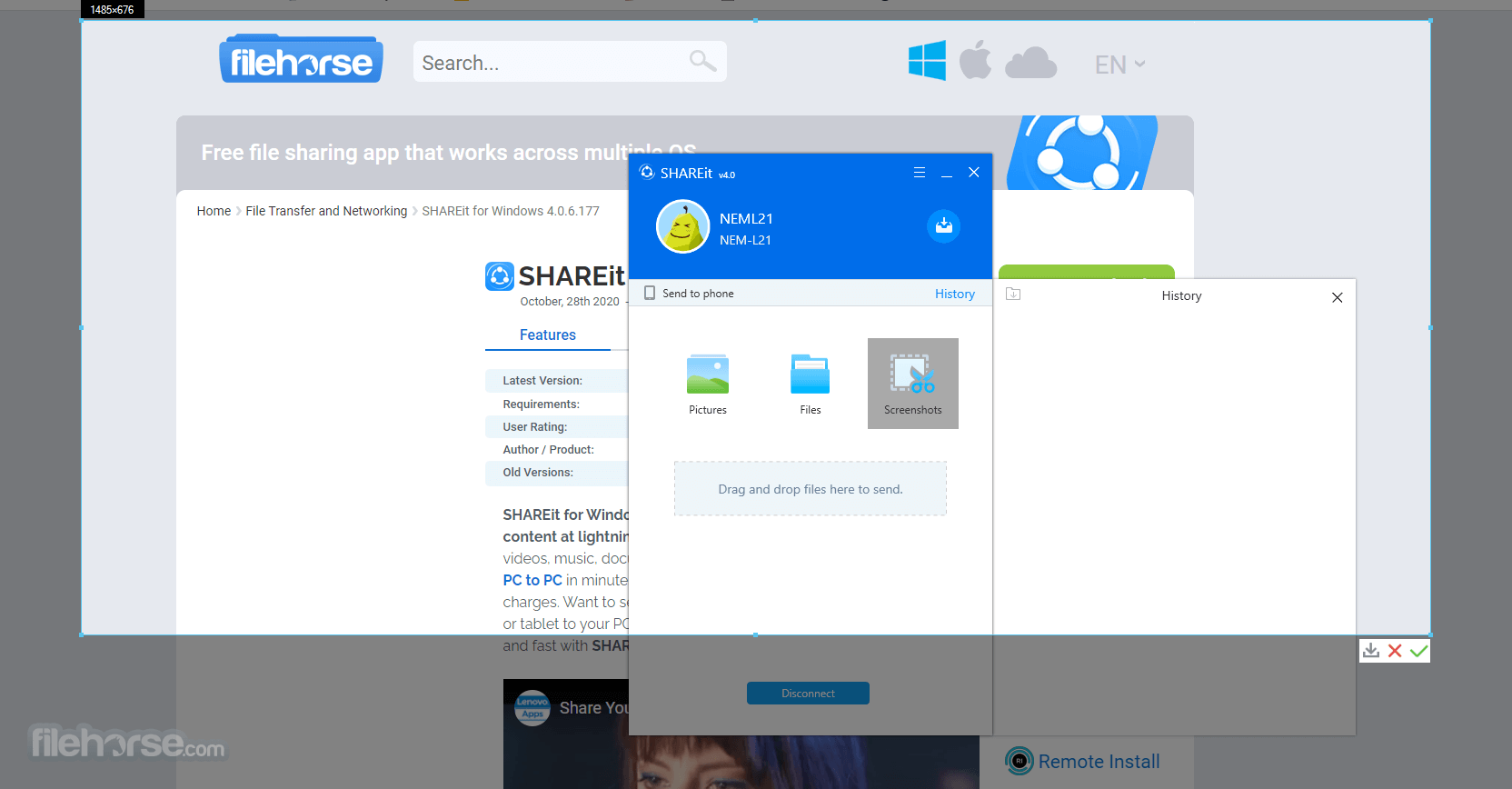The image size is (1512, 789).
Task: Go to Home breadcrumb
Action: pos(214,211)
